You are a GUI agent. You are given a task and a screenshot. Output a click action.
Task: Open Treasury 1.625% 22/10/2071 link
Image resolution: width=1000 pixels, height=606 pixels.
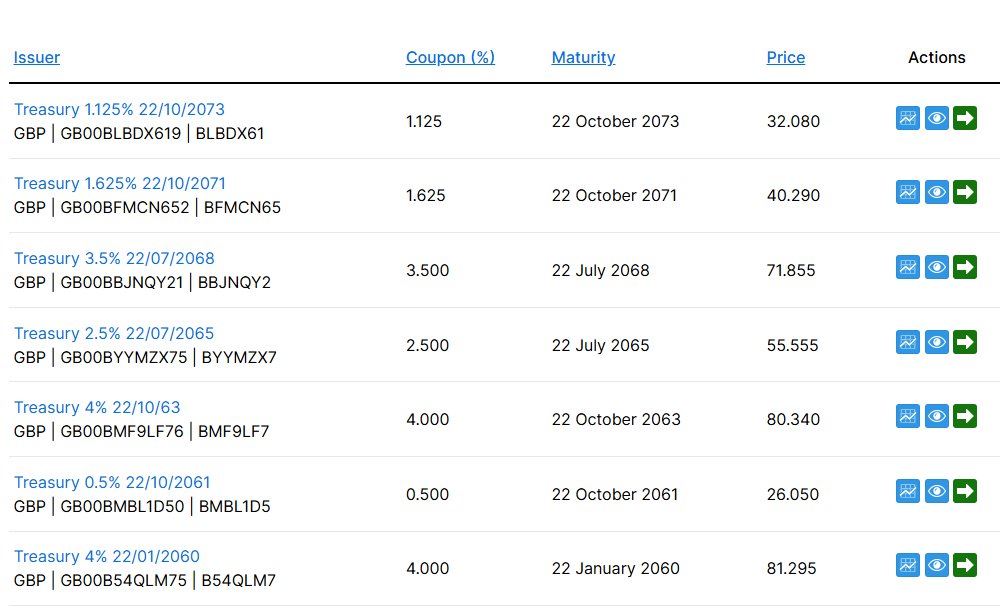click(x=120, y=184)
